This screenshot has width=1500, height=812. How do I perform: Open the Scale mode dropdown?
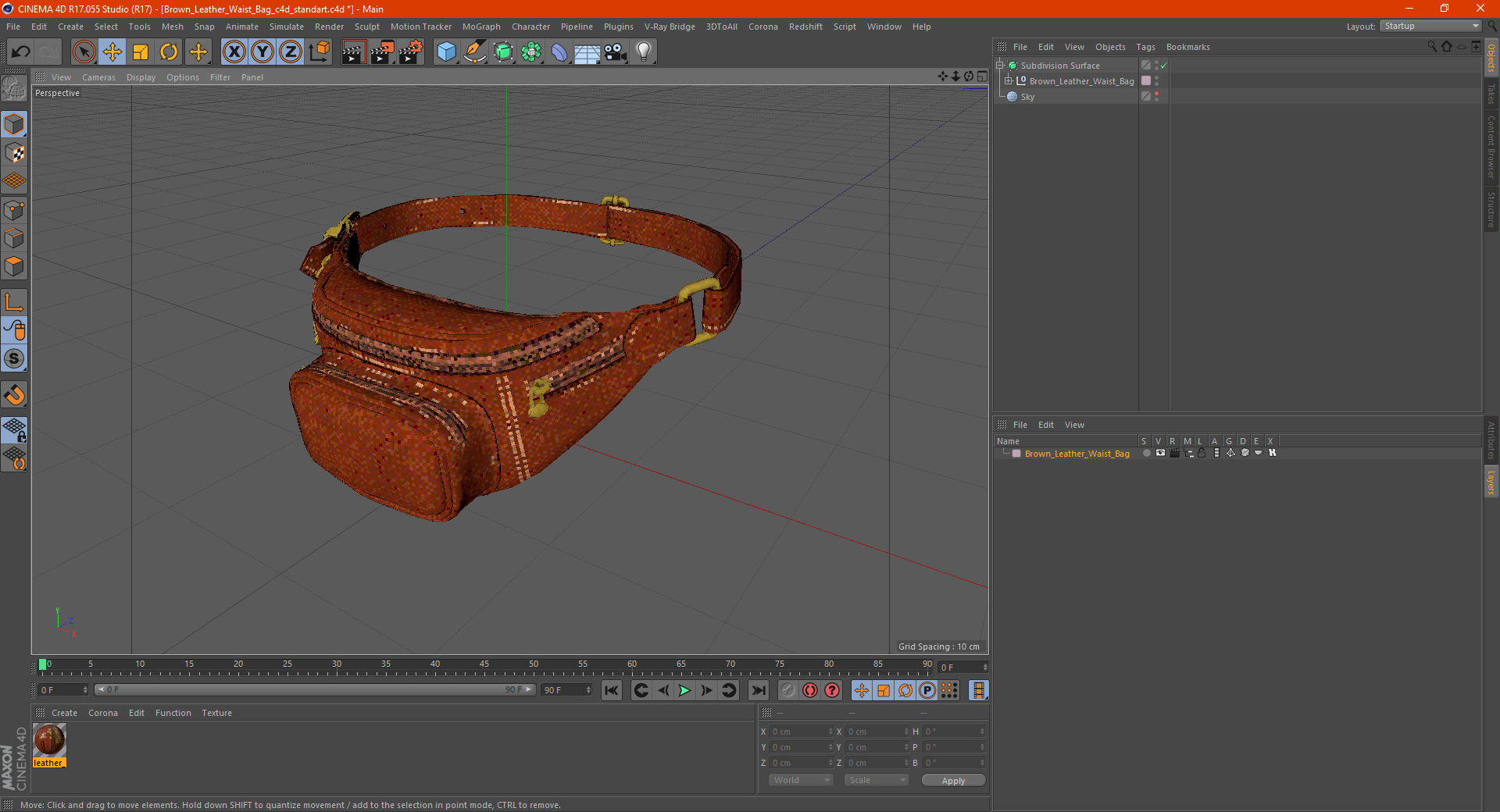click(877, 780)
